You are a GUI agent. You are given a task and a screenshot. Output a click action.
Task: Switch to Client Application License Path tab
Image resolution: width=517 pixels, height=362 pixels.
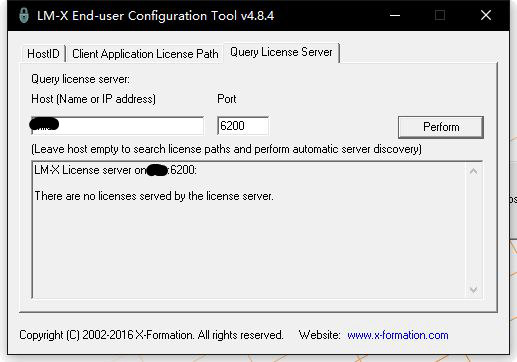145,54
